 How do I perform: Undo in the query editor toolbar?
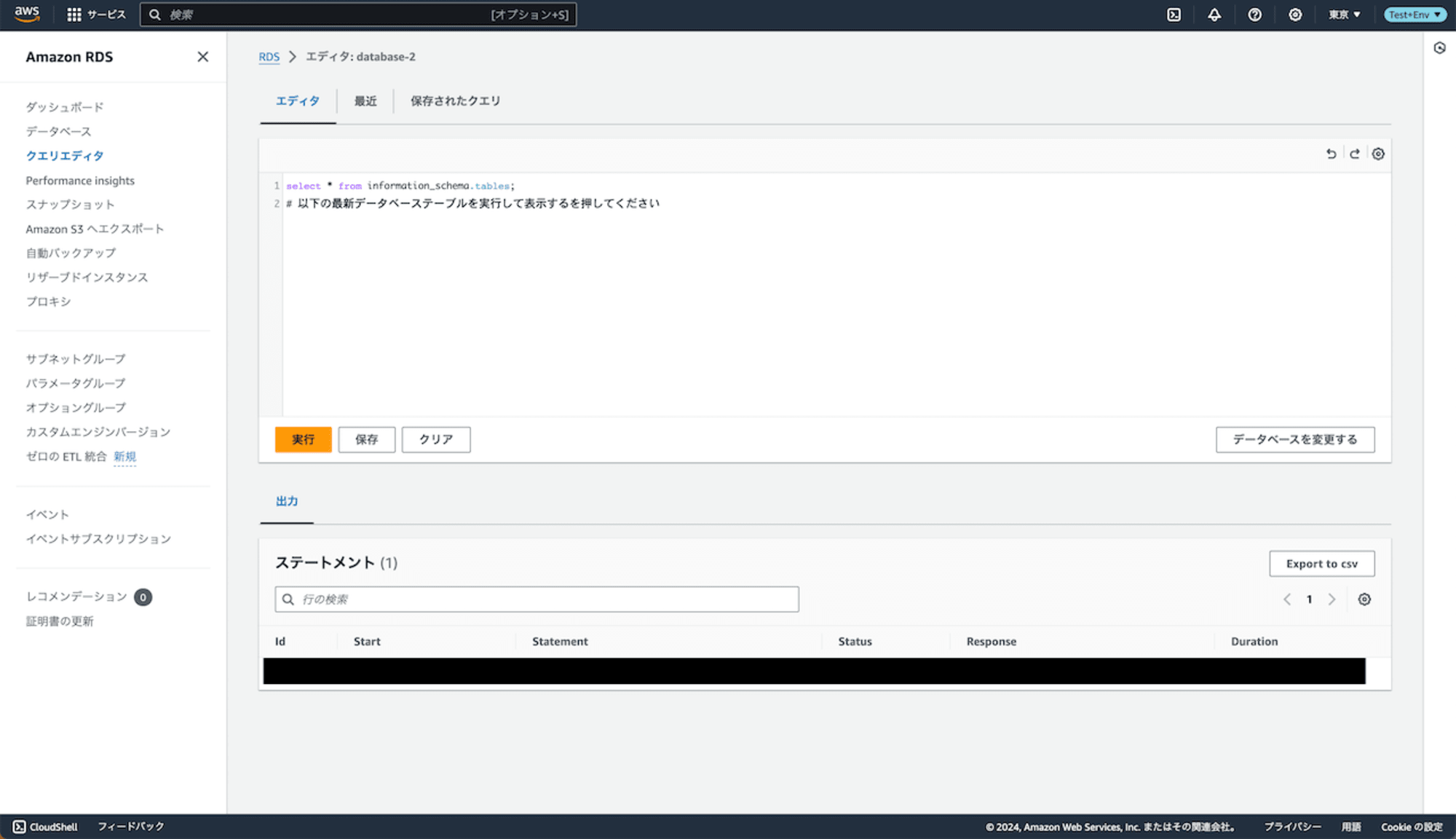[1331, 154]
